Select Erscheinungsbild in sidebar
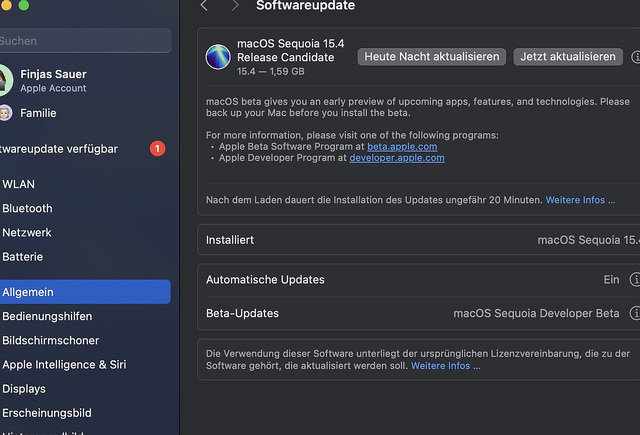This screenshot has height=435, width=640. point(47,413)
